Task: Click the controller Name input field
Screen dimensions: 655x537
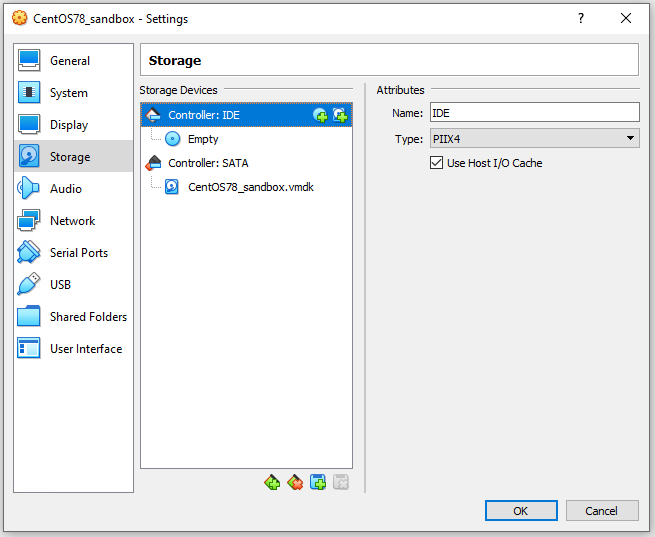Action: [x=534, y=113]
